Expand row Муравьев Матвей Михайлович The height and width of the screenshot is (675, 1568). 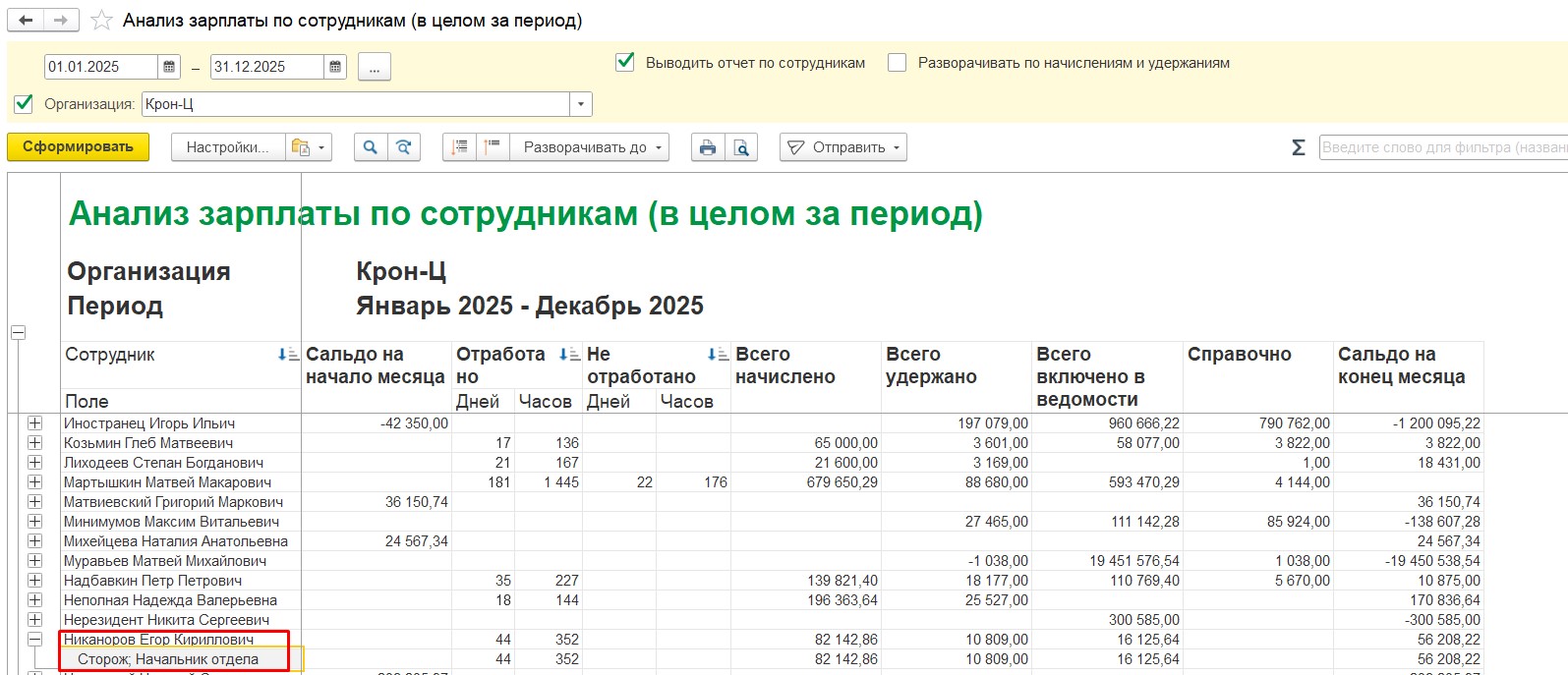[35, 561]
